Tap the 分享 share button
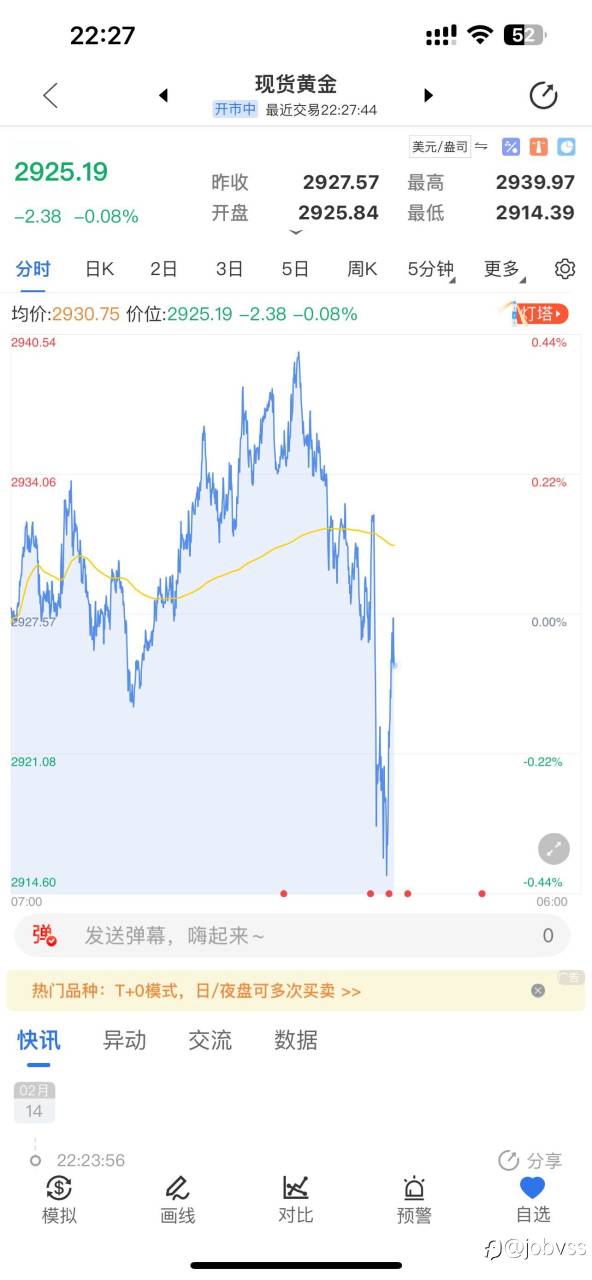The height and width of the screenshot is (1280, 592). click(530, 1160)
